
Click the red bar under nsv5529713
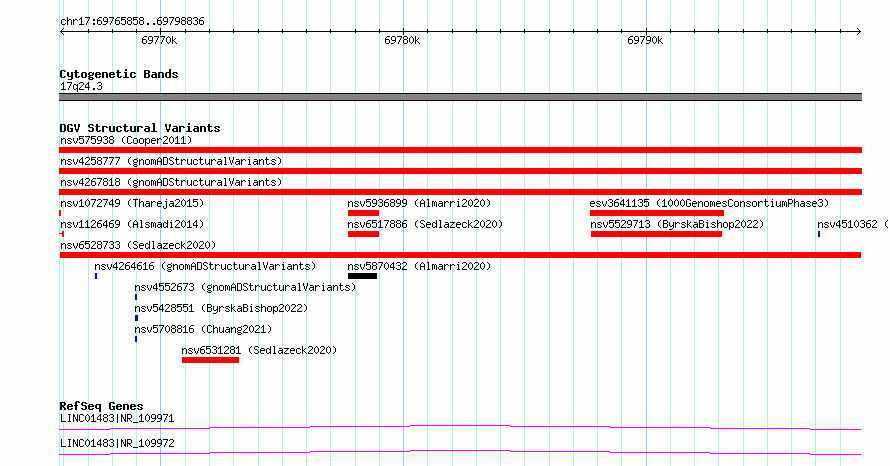[x=656, y=234]
